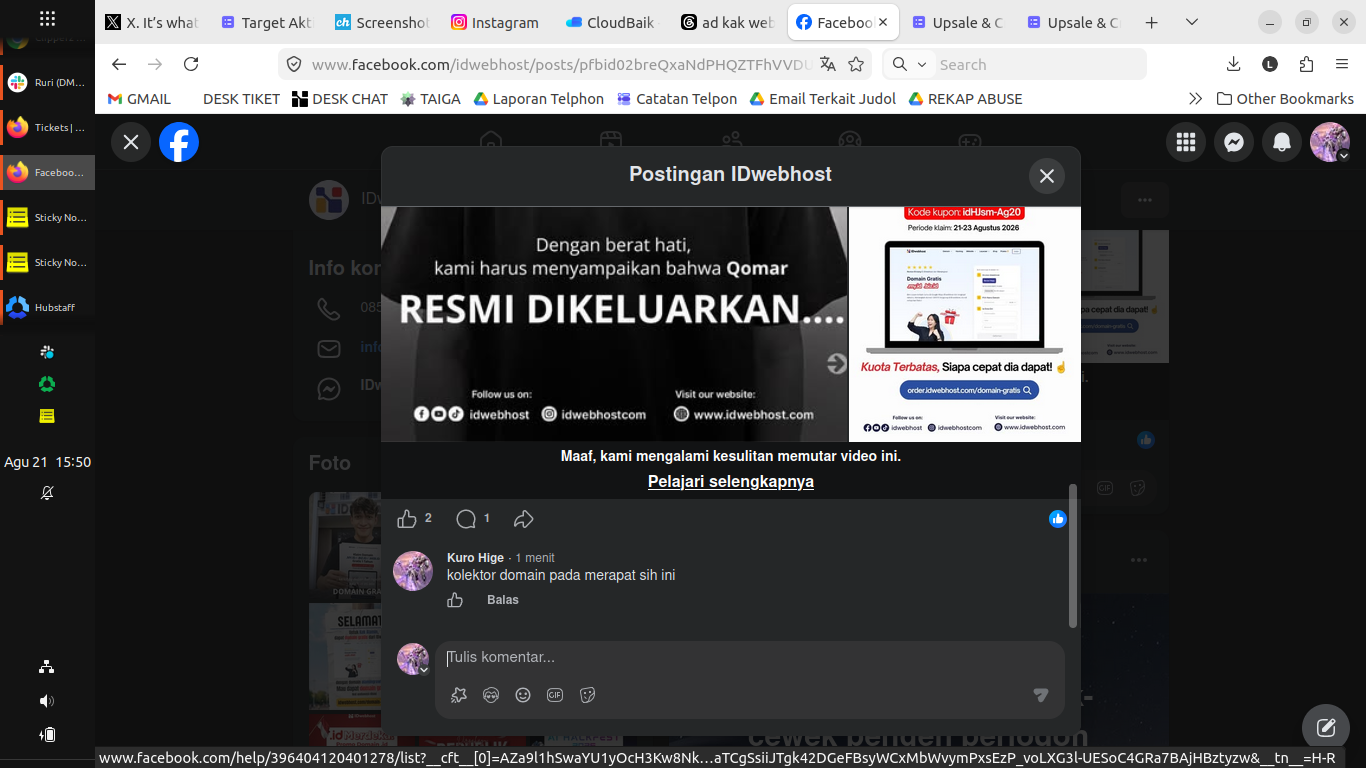1366x768 pixels.
Task: Open Messenger in Facebook header
Action: [x=1234, y=142]
